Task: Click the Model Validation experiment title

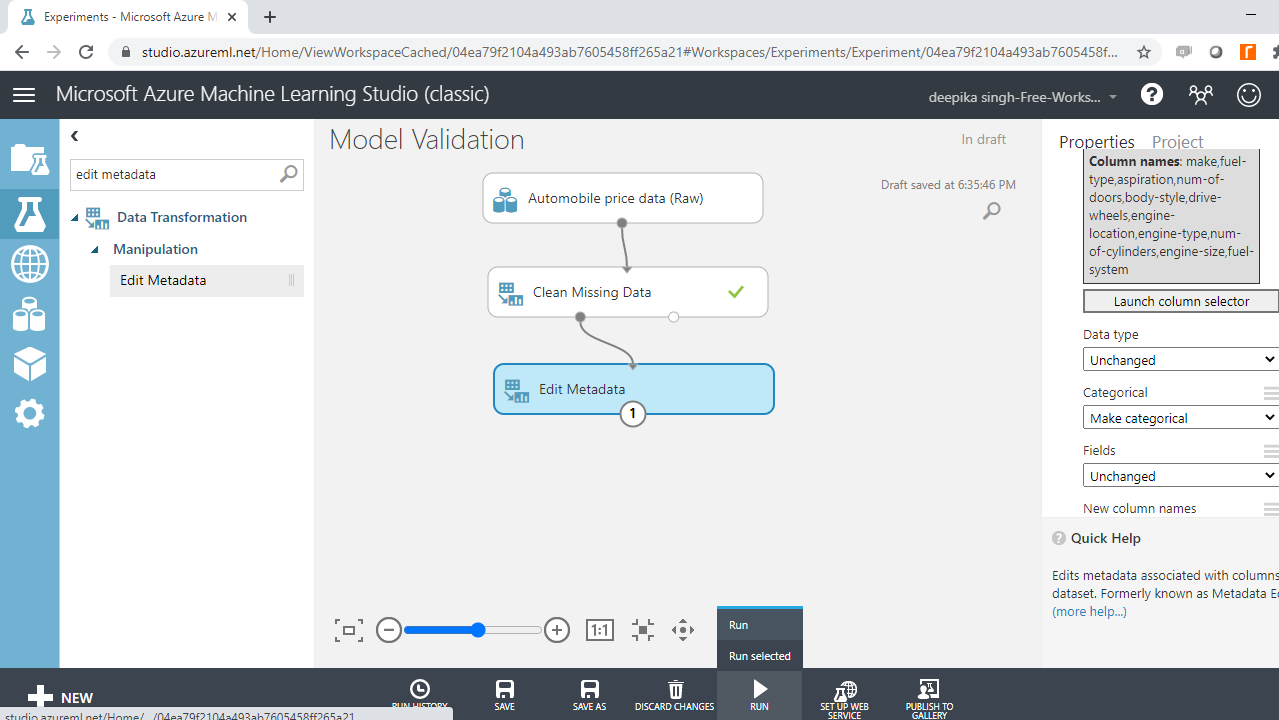Action: (427, 140)
